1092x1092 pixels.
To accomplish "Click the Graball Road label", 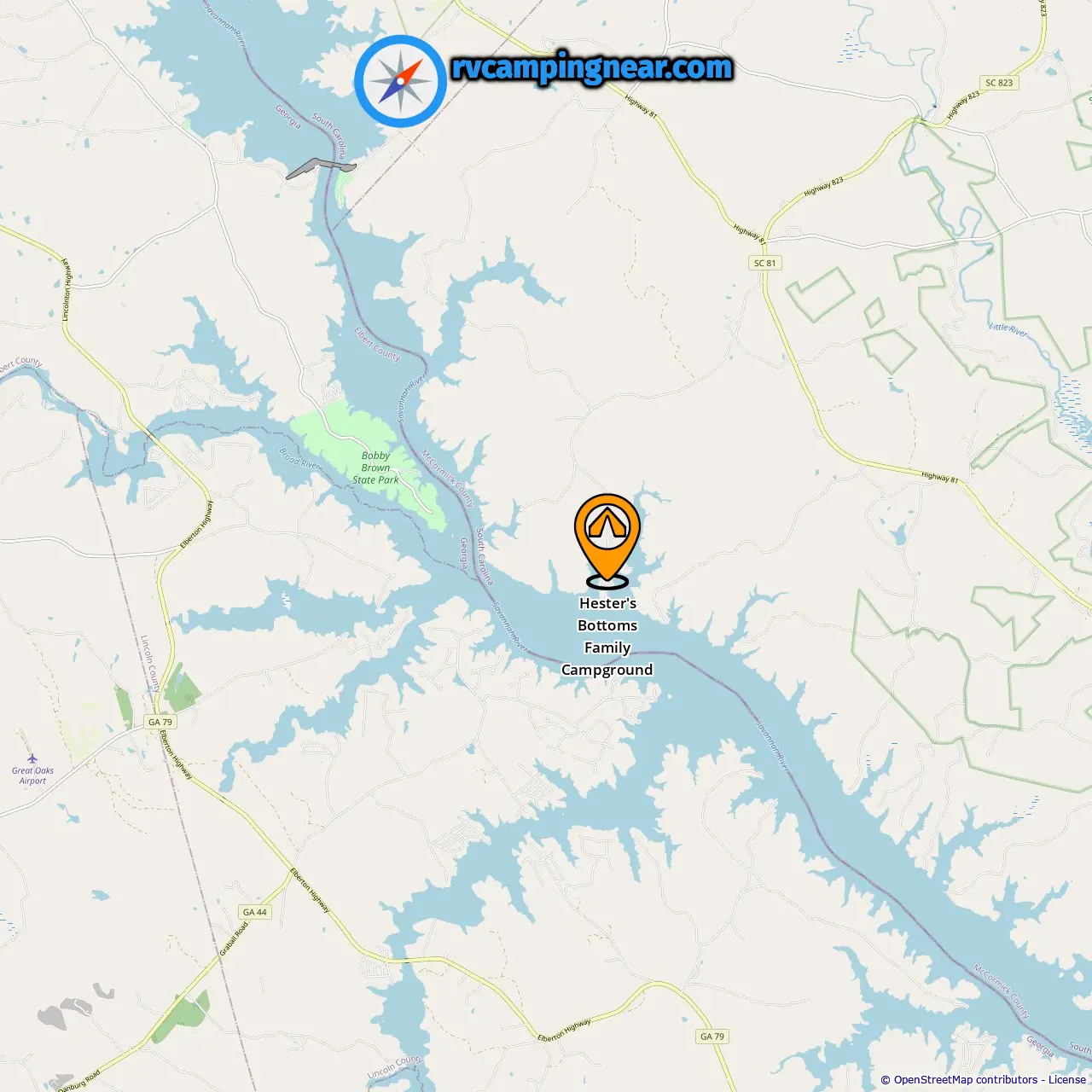I will tap(234, 939).
